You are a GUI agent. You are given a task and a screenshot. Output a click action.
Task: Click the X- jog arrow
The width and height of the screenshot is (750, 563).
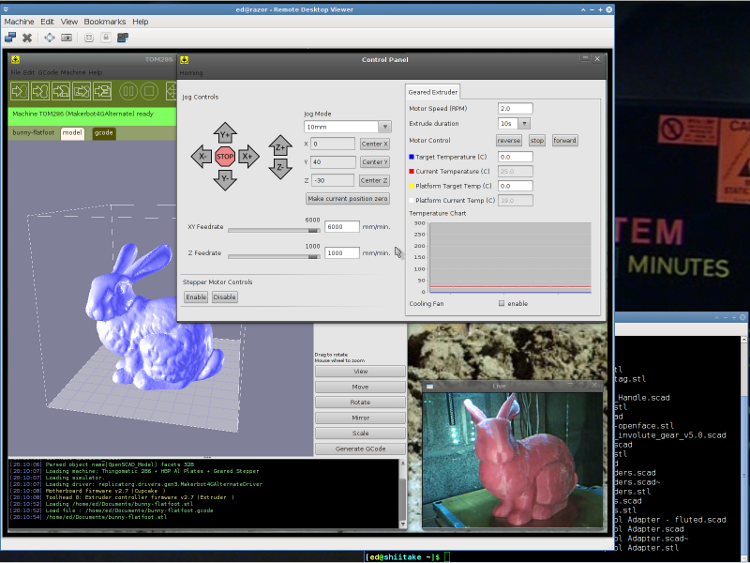tap(202, 156)
